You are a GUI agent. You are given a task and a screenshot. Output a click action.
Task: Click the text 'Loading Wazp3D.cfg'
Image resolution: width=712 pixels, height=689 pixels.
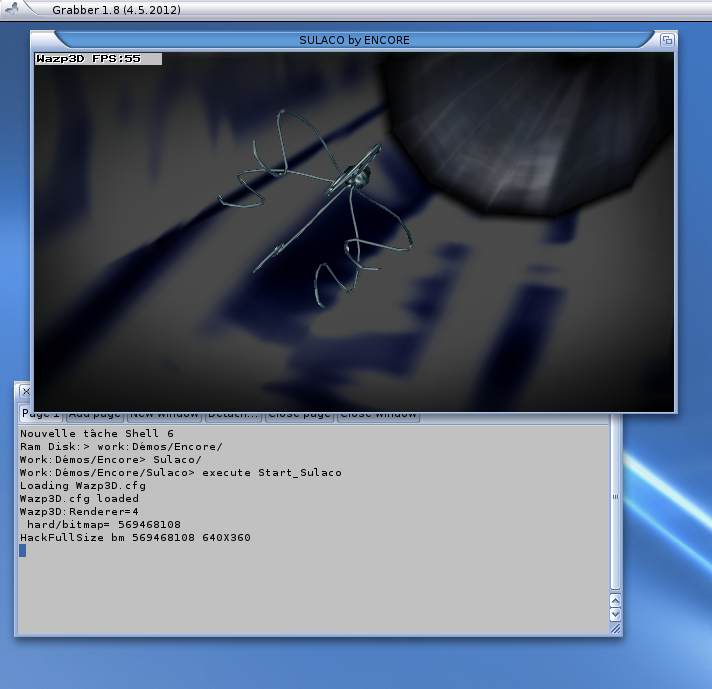coord(83,486)
